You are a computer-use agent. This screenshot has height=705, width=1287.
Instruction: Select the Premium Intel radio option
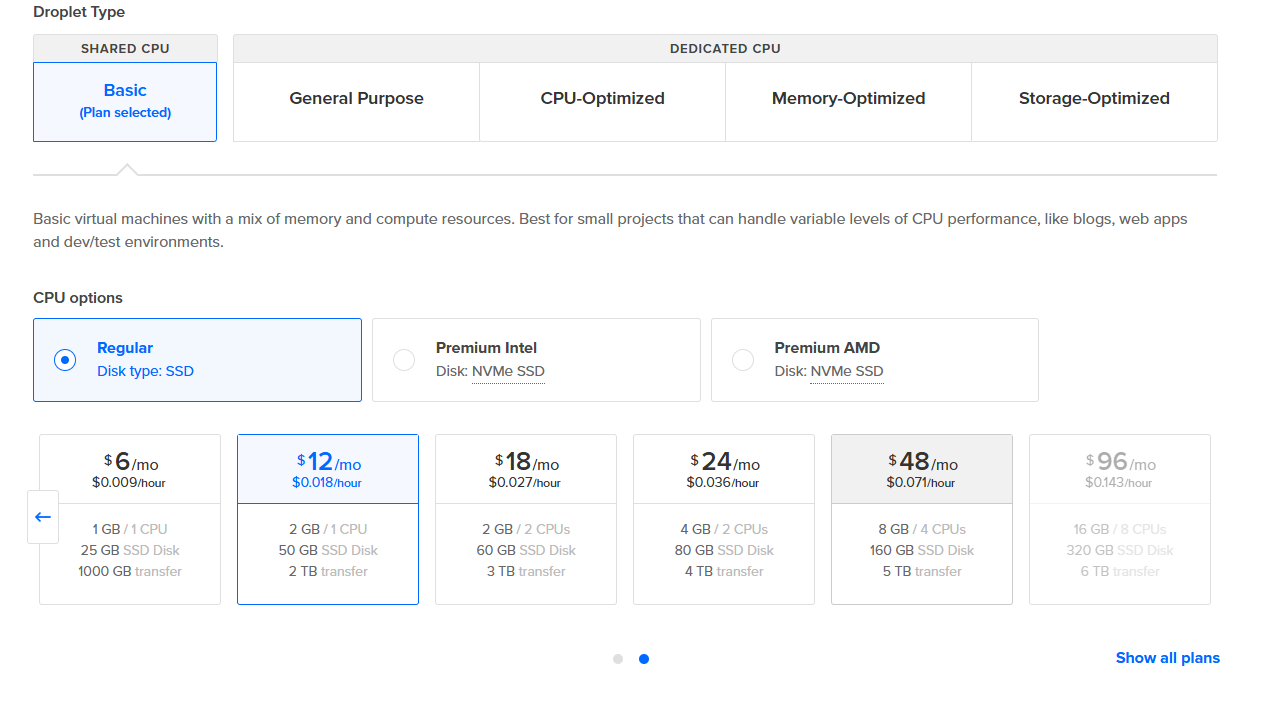404,360
